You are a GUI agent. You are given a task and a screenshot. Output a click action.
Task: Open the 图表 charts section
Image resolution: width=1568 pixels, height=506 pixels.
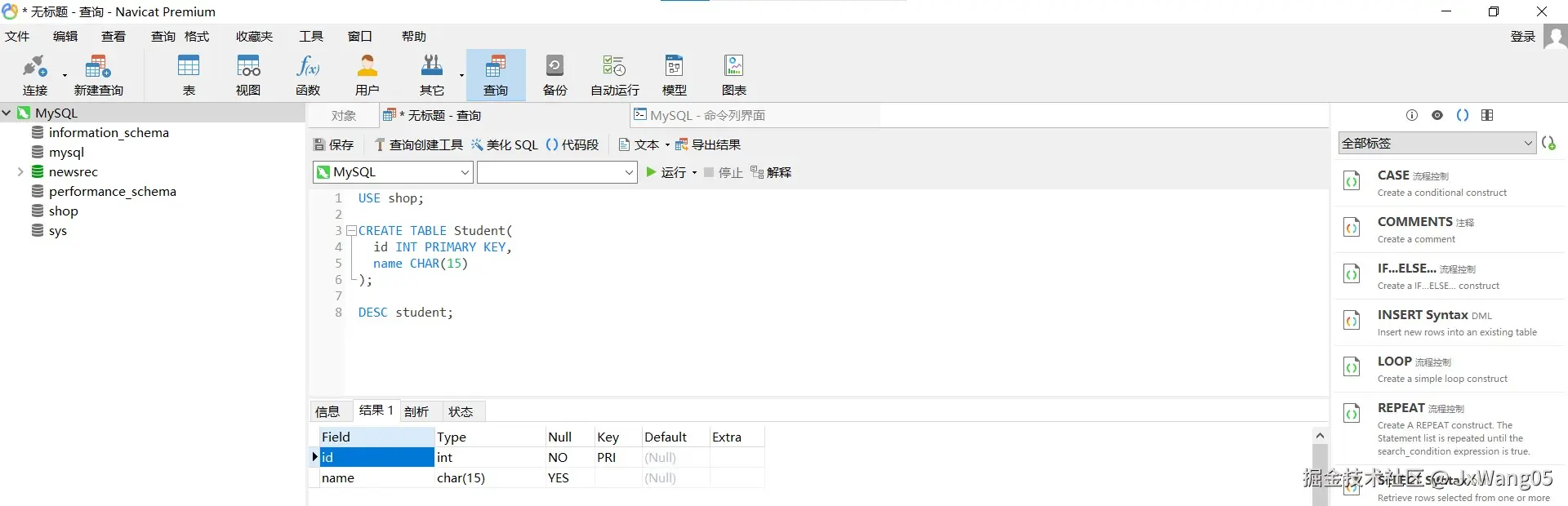(x=734, y=75)
